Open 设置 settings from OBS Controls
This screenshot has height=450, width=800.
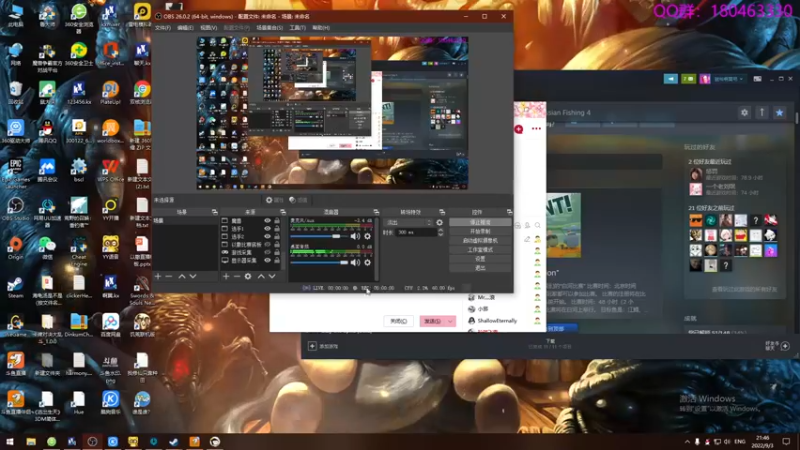(480, 259)
